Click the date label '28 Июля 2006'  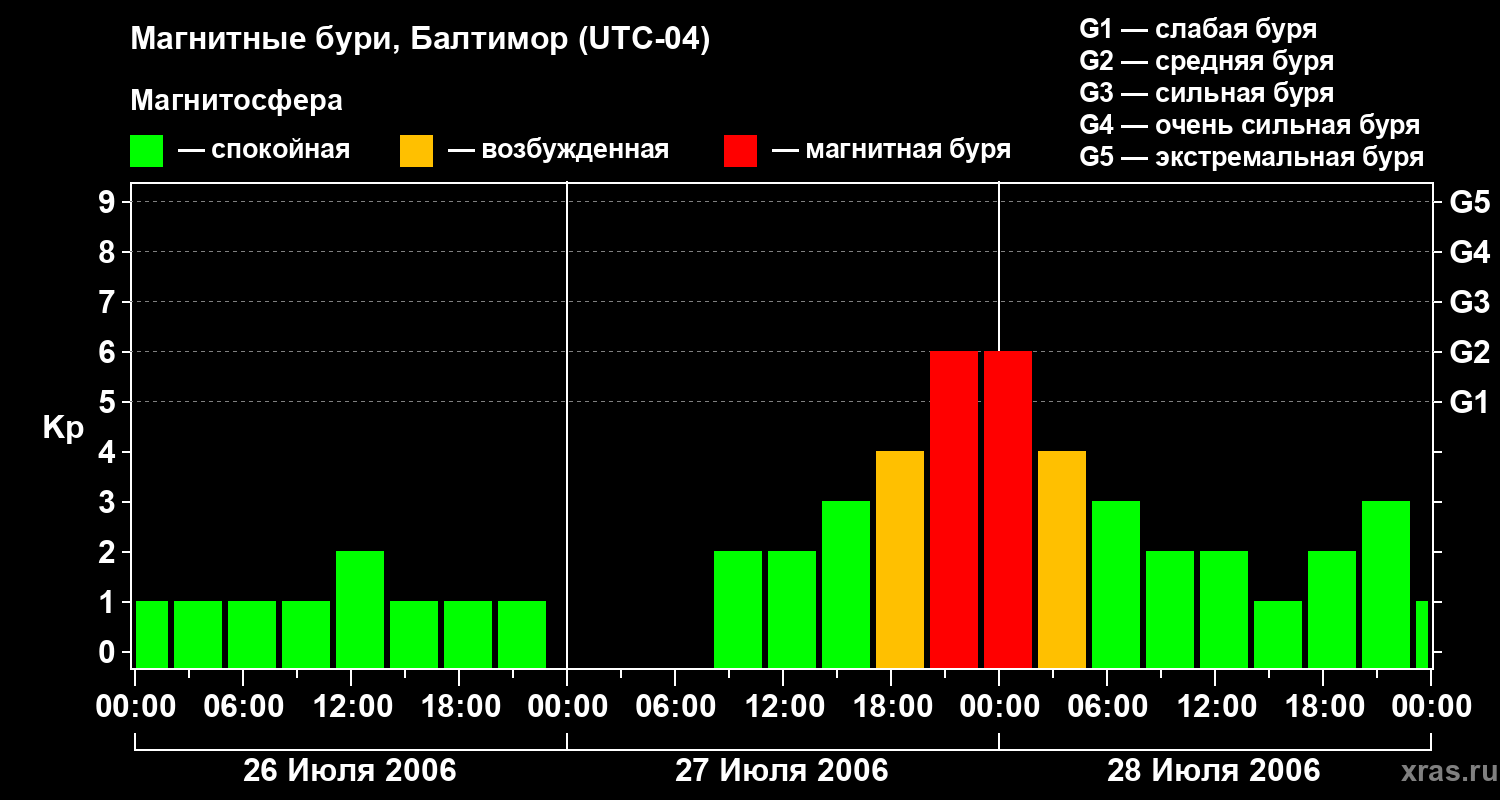(x=1213, y=771)
